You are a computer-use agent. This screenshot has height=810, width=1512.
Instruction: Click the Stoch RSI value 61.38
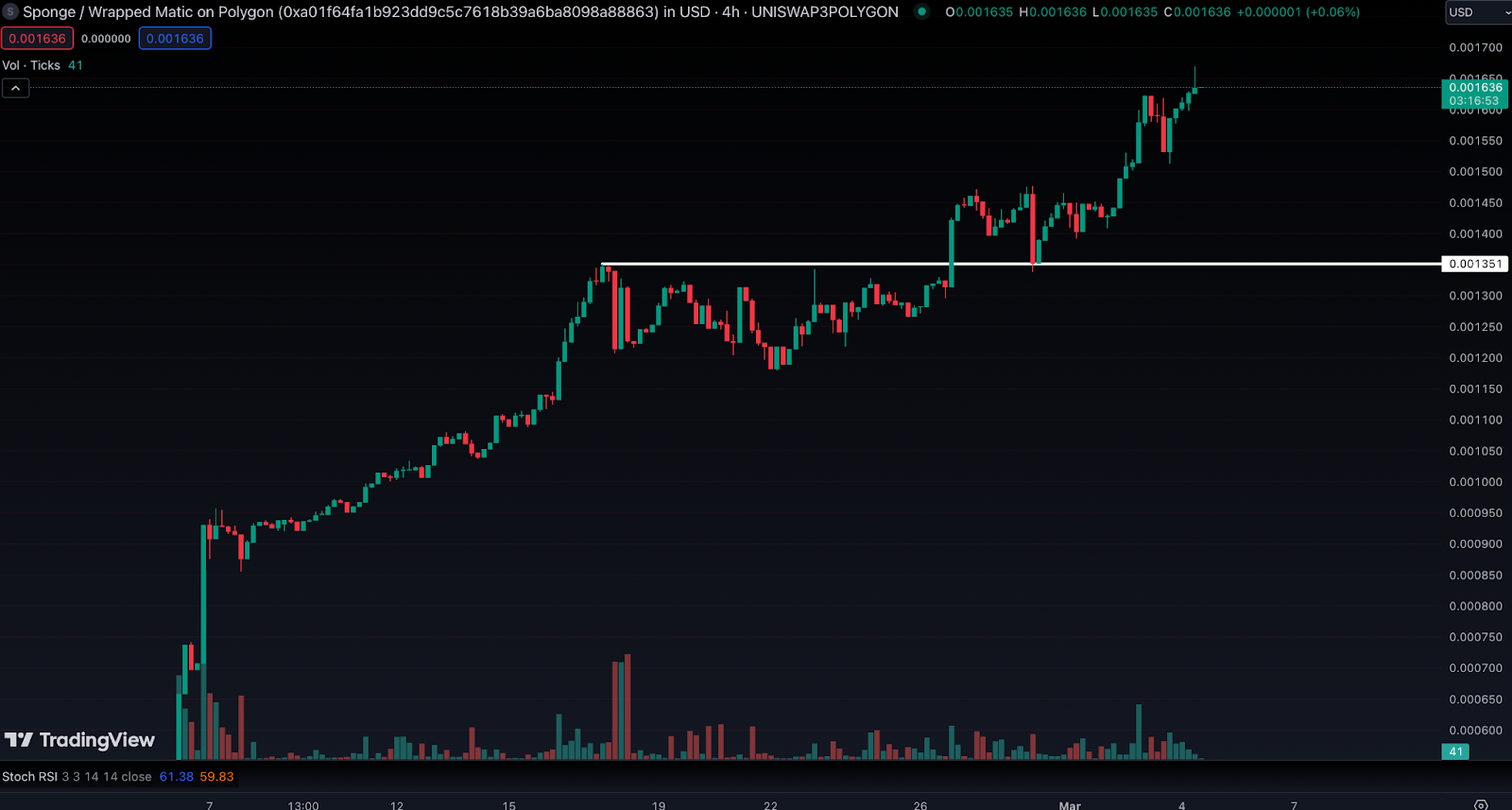coord(177,777)
